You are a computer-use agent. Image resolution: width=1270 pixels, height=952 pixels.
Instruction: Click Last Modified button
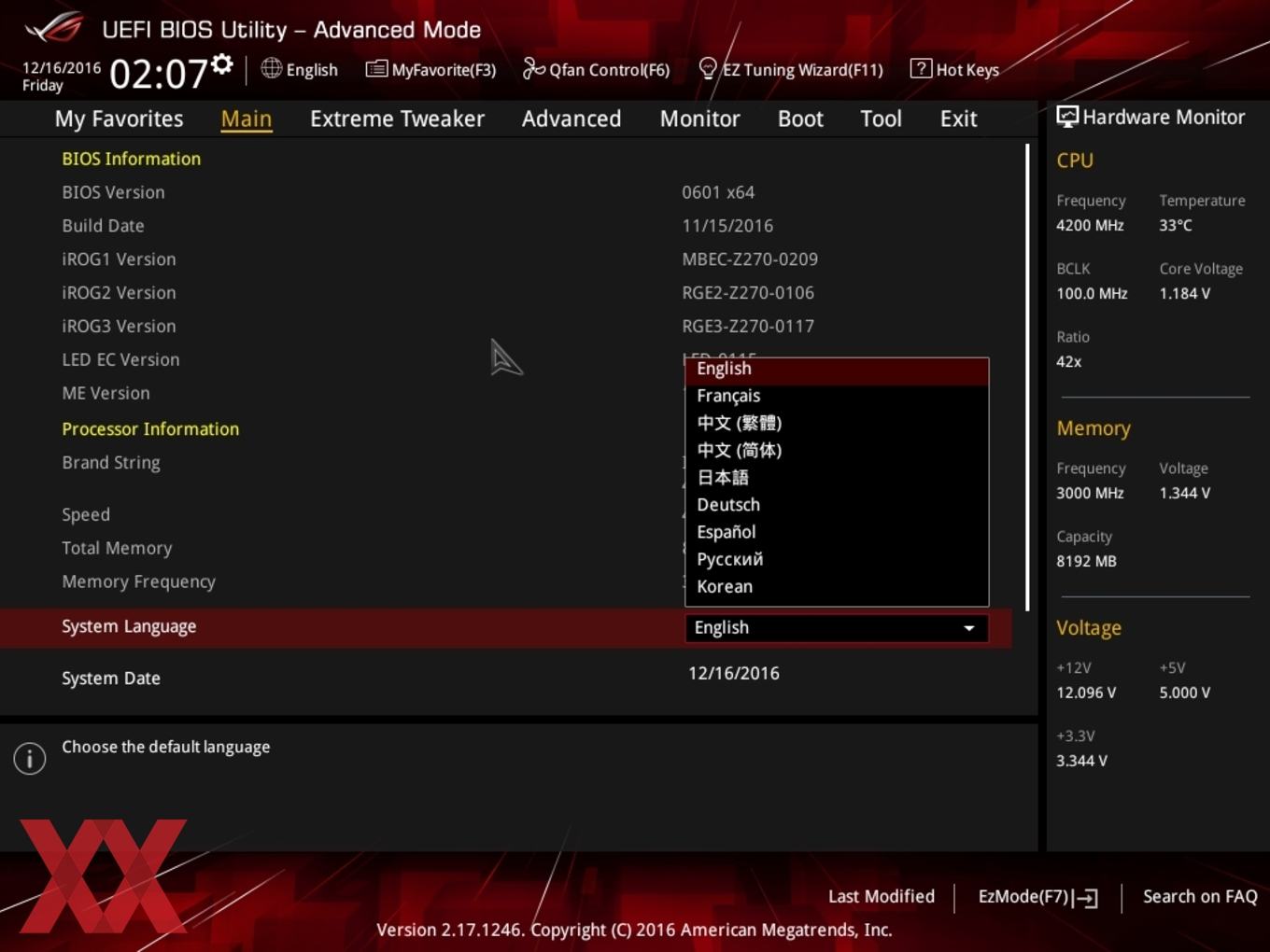coord(881,896)
